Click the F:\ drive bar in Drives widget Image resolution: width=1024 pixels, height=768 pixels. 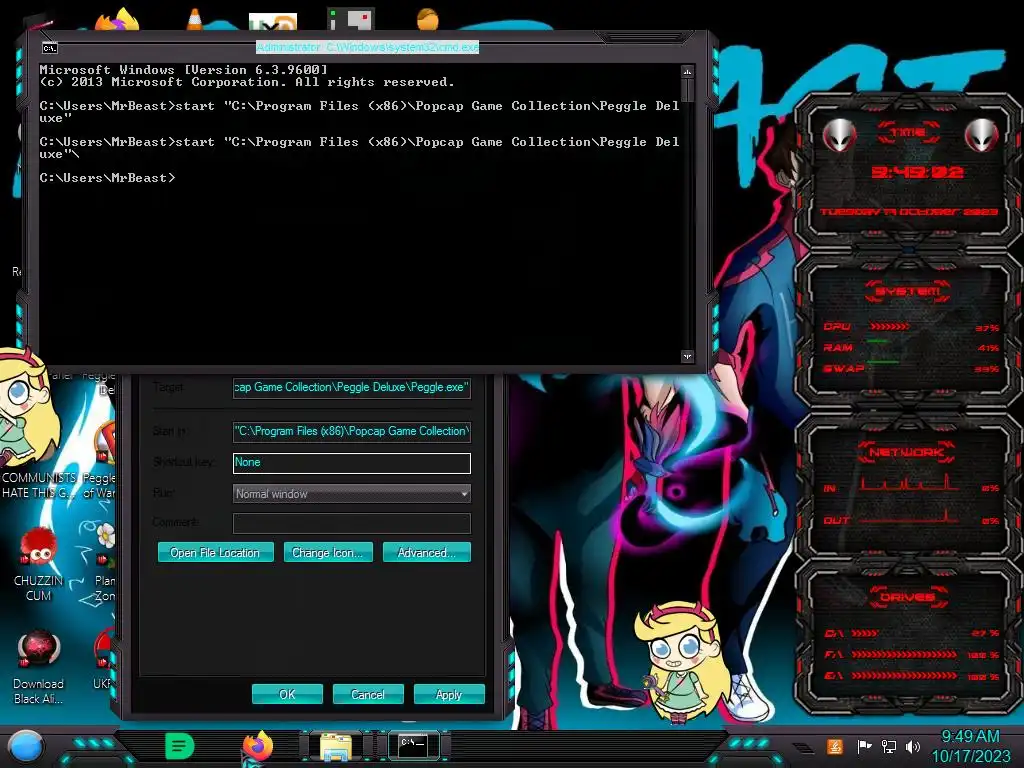pos(904,654)
